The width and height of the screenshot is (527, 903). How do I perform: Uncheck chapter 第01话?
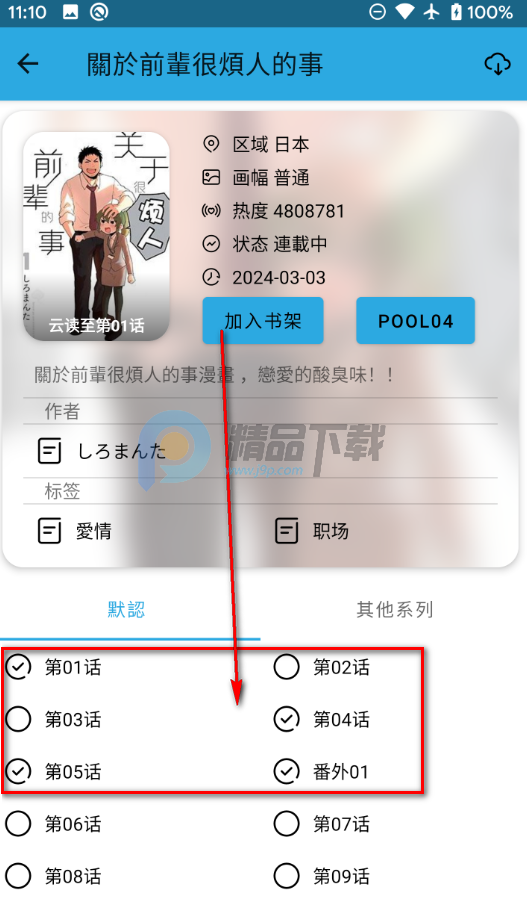tap(18, 667)
